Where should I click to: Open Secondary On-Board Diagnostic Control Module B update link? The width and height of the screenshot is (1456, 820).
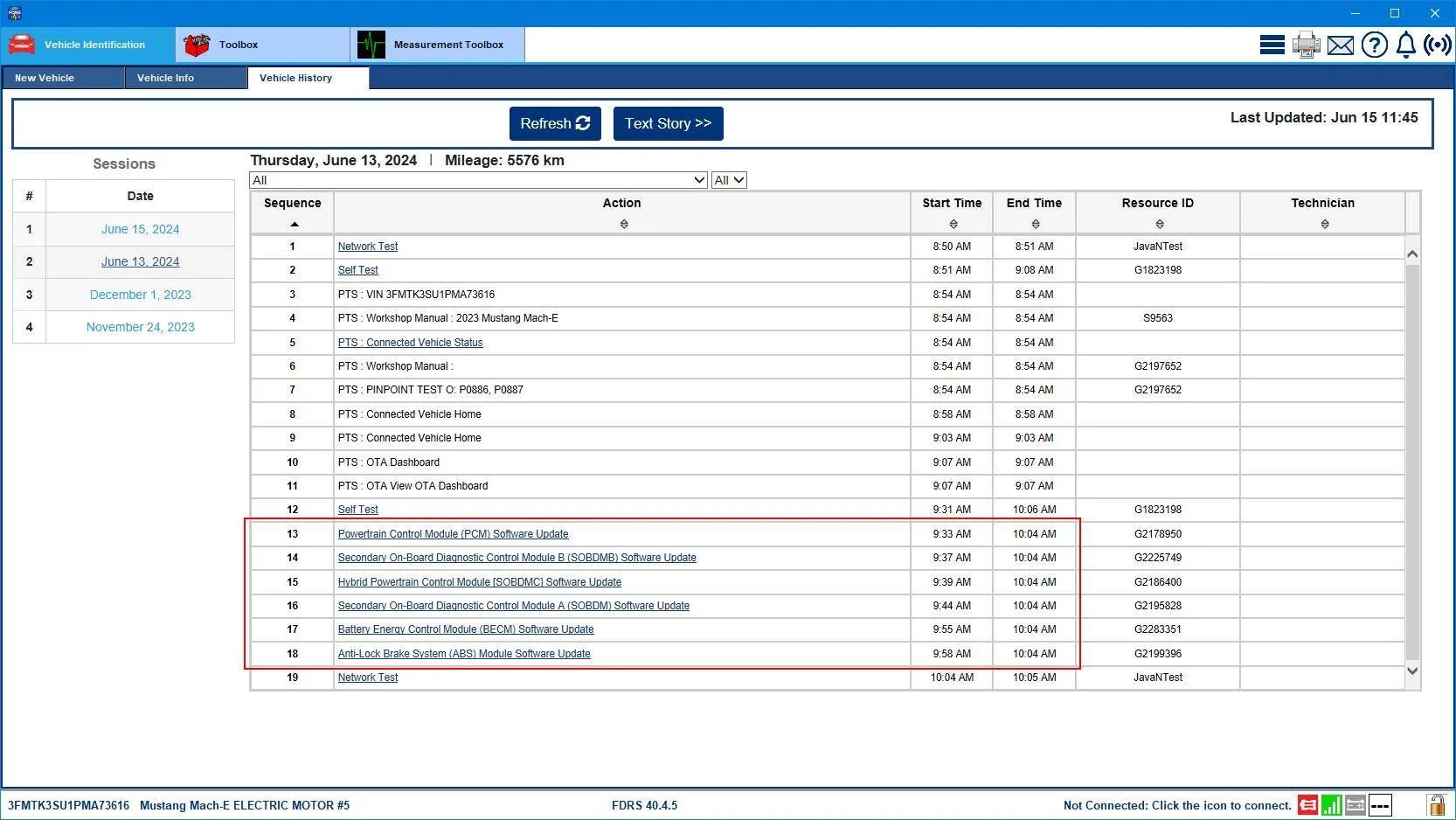coord(517,558)
